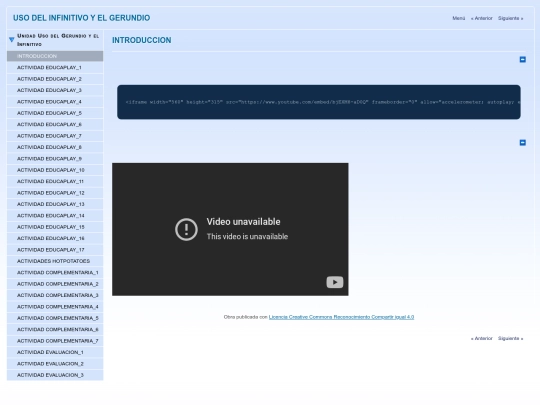This screenshot has width=540, height=405.
Task: Collapse the video section with the second minus icon
Action: 522,143
